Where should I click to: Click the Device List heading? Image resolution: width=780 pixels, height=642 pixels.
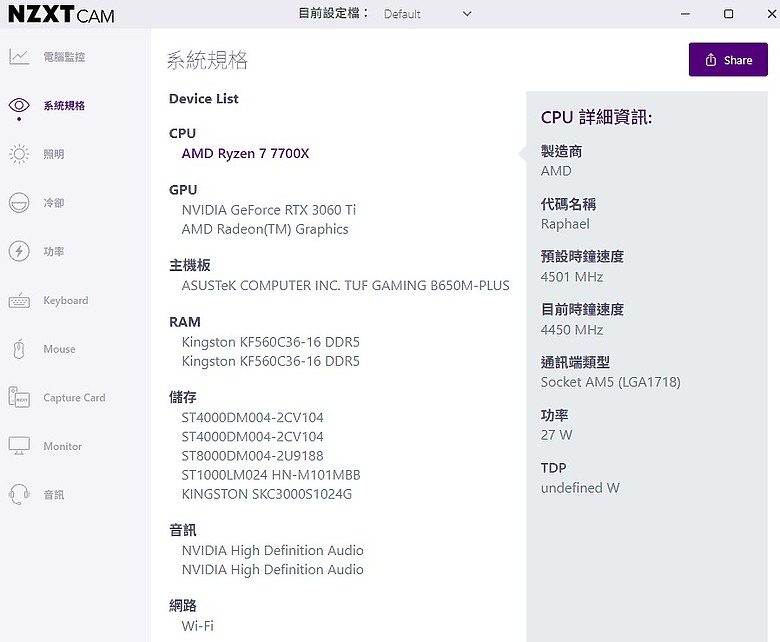203,98
